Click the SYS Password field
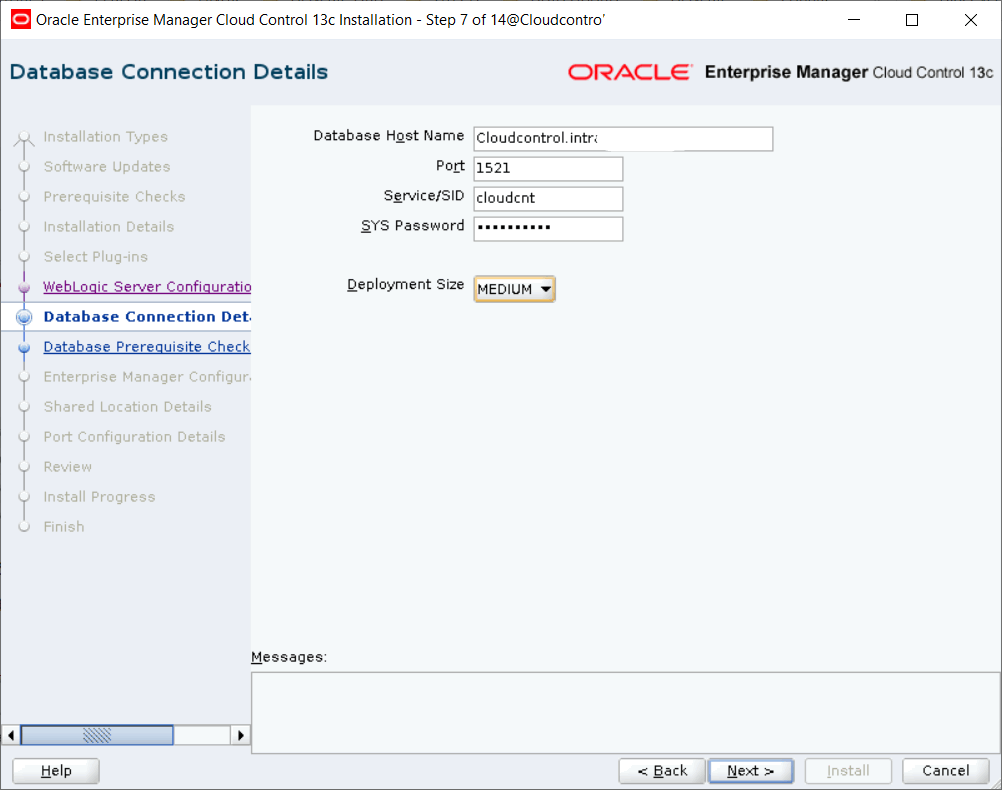1002x790 pixels. [x=548, y=229]
